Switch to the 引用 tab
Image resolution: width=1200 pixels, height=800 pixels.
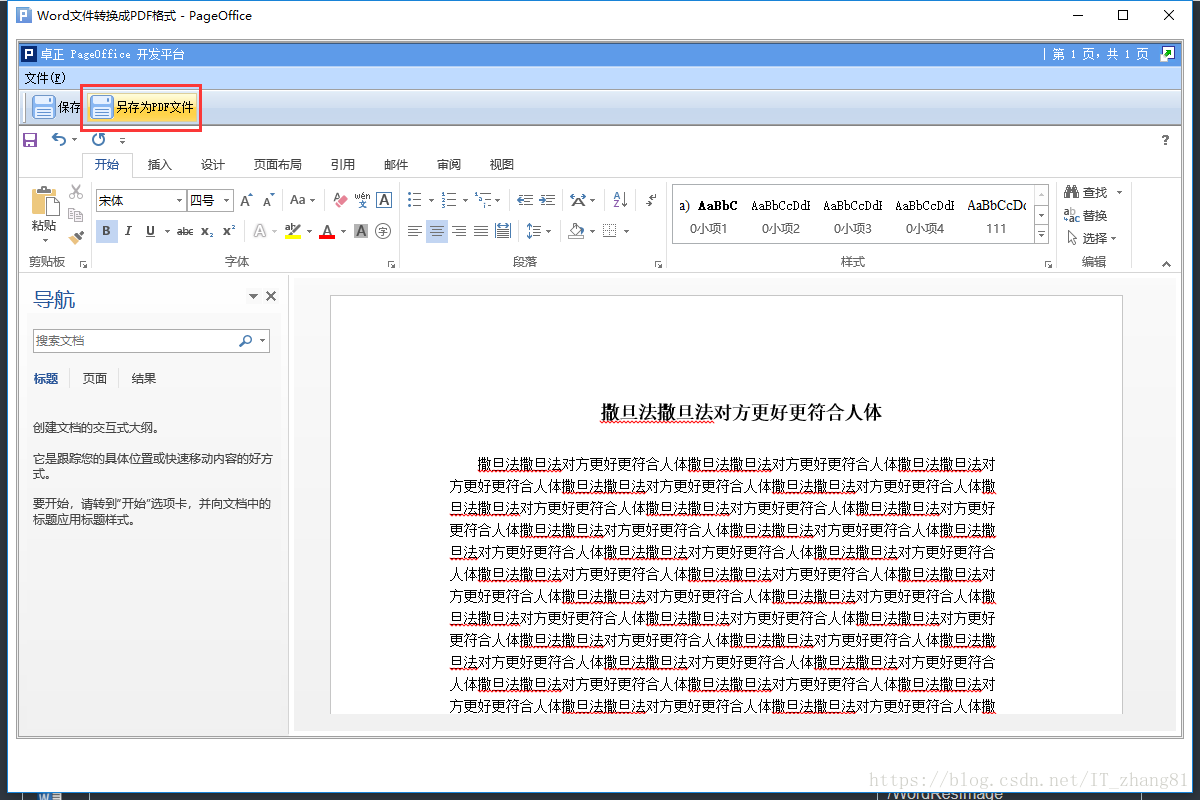click(343, 165)
